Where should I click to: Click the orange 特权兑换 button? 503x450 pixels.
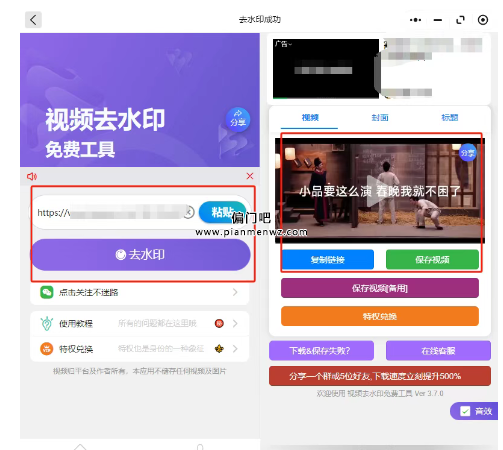[380, 316]
